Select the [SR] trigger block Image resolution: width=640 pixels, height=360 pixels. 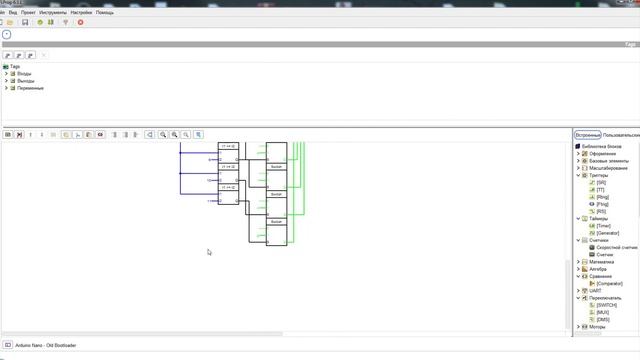[601, 183]
